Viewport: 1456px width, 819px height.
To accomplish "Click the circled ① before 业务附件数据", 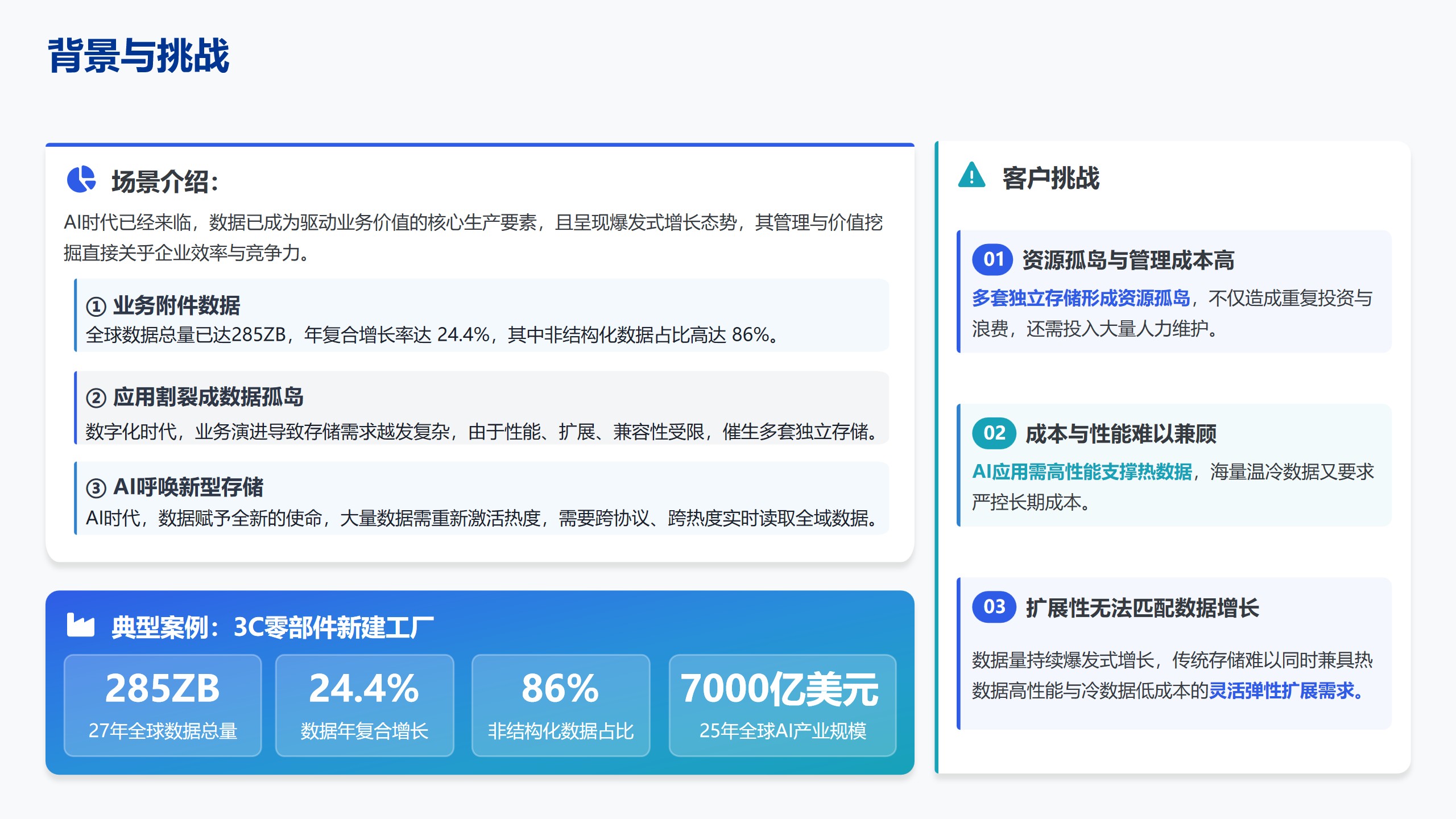I will coord(96,307).
